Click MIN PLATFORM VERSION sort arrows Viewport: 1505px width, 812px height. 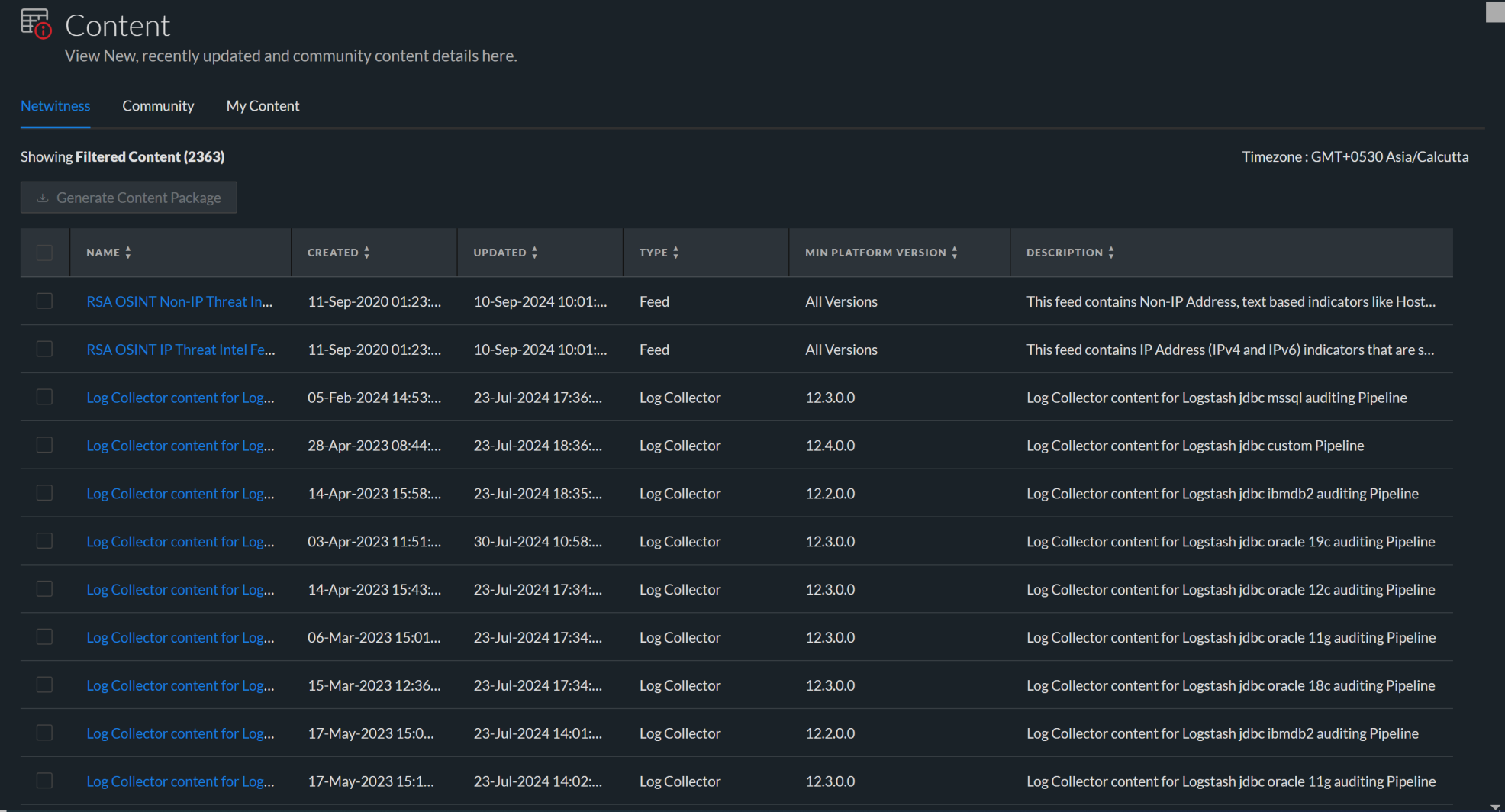955,253
